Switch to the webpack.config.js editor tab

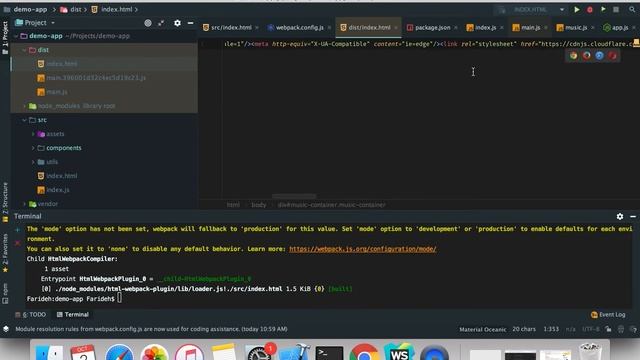(299, 27)
